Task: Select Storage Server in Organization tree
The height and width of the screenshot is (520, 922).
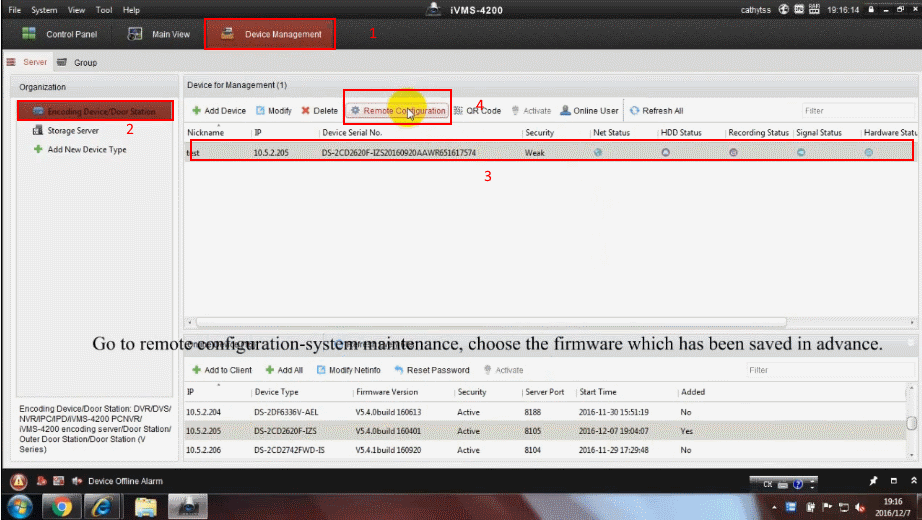Action: [x=73, y=130]
